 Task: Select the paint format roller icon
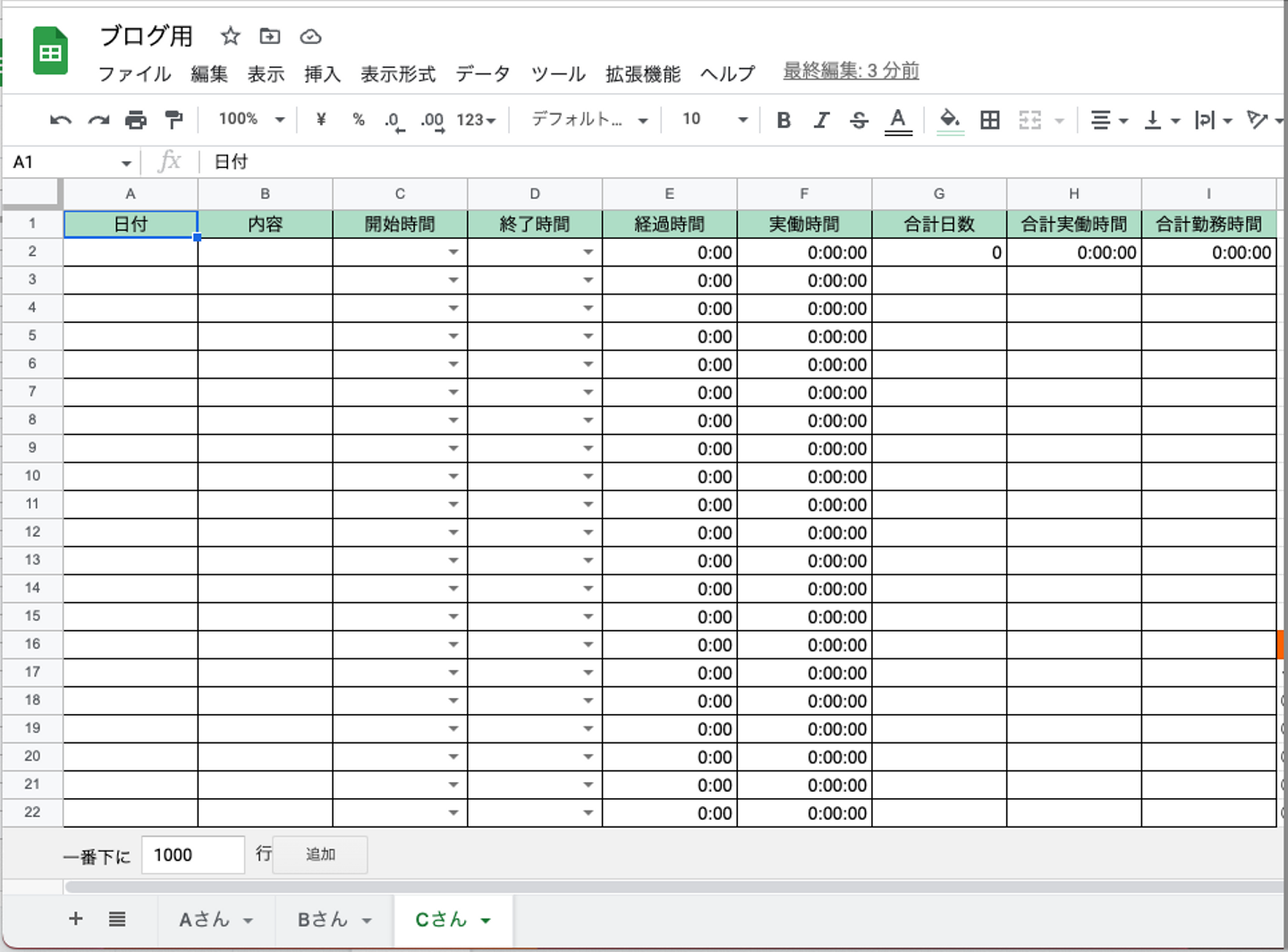click(x=174, y=120)
